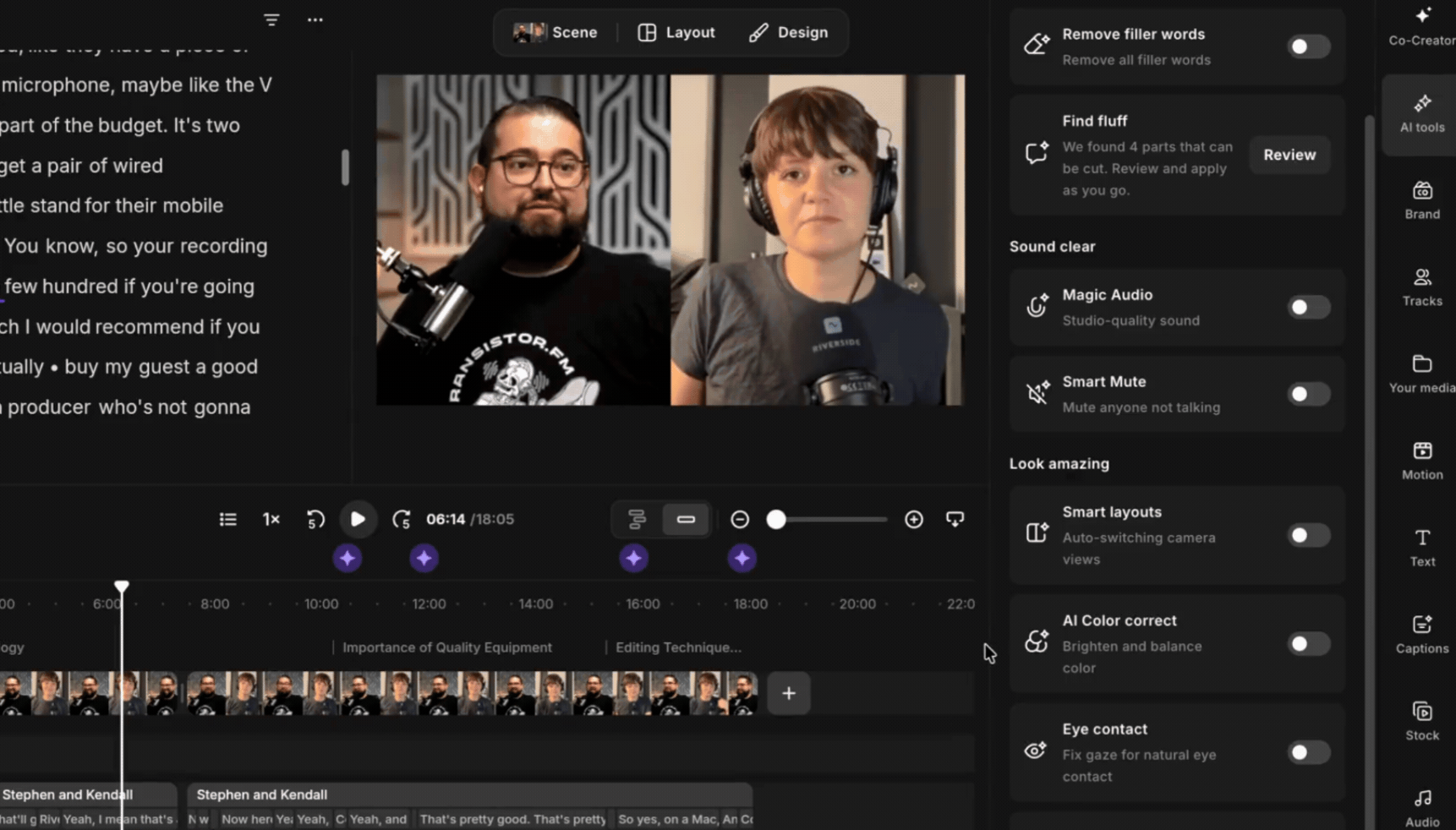Click the Magic Audio icon

tap(1037, 307)
